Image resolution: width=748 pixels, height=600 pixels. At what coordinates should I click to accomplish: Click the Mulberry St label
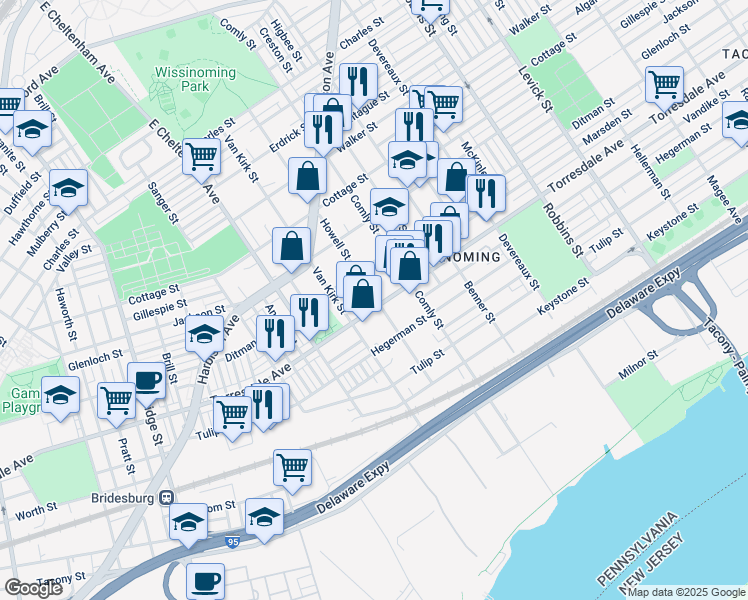(47, 232)
